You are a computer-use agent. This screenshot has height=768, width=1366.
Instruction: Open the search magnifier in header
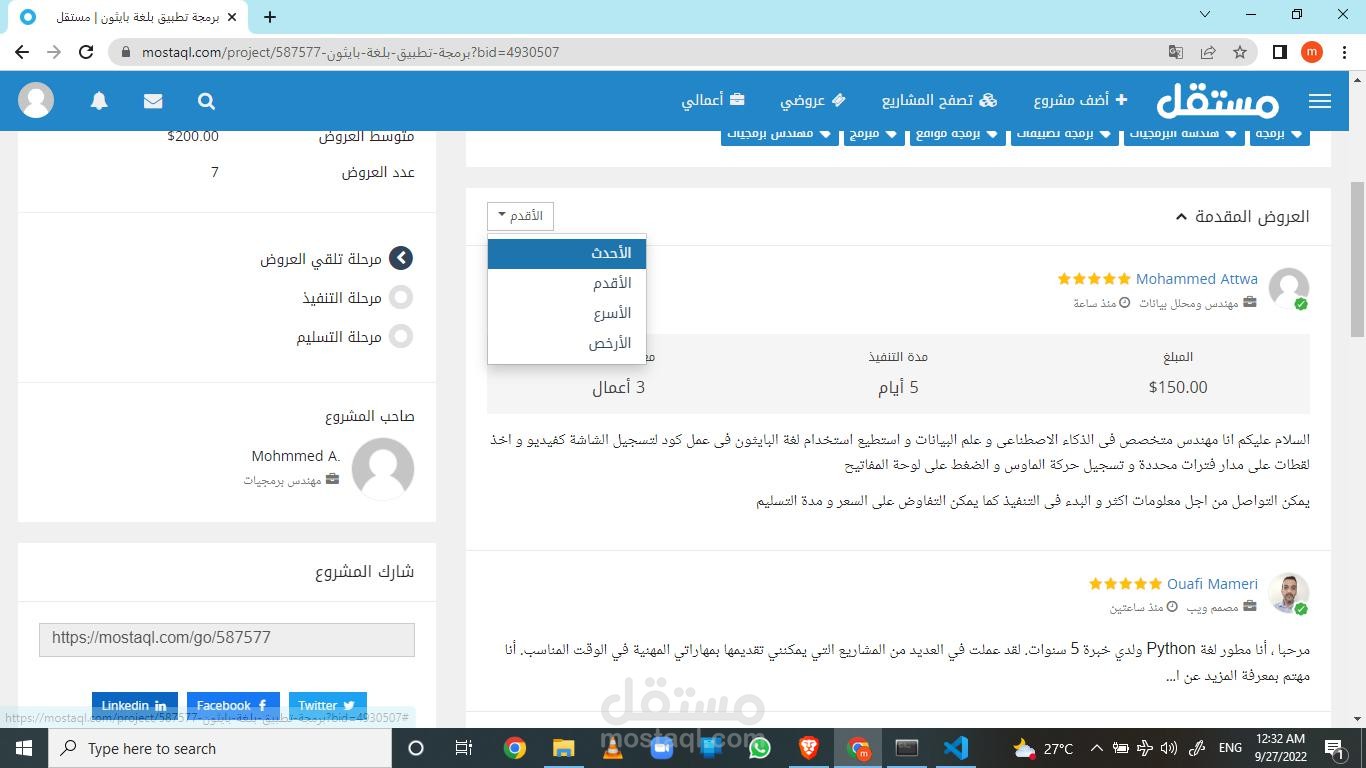pos(206,101)
